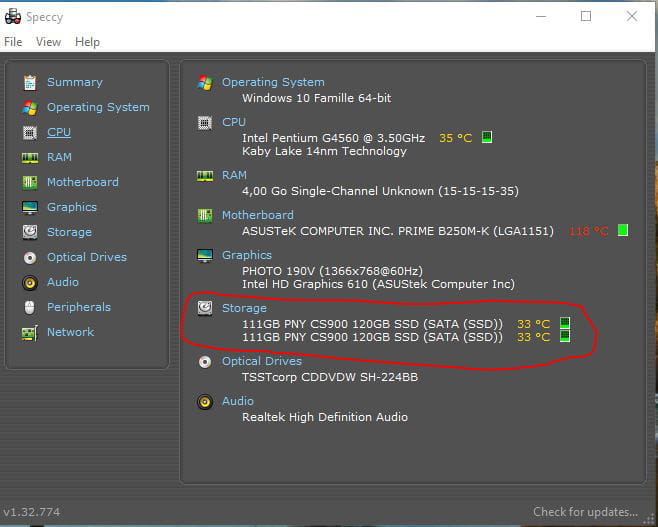
Task: Click Check for updates link
Action: pyautogui.click(x=585, y=512)
